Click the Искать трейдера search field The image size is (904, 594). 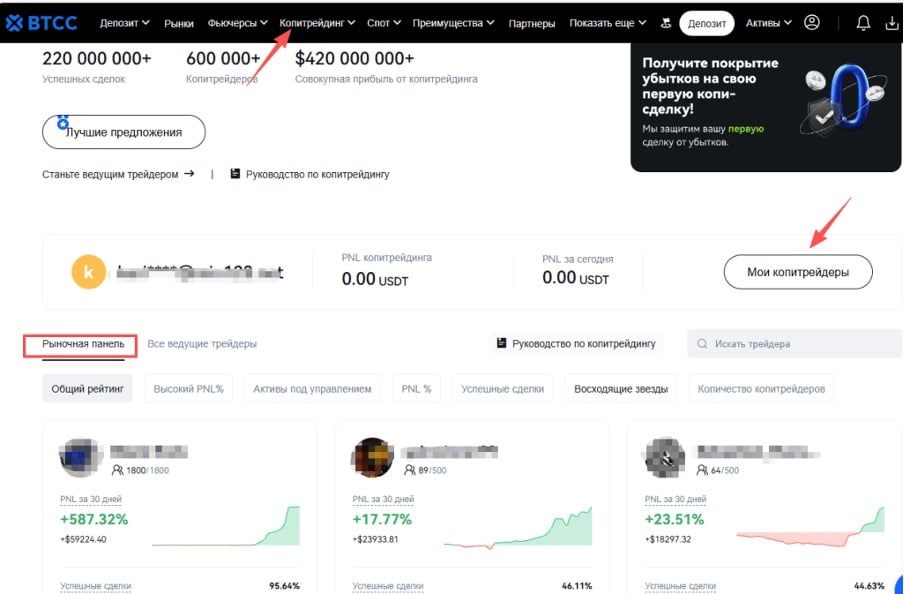[794, 344]
